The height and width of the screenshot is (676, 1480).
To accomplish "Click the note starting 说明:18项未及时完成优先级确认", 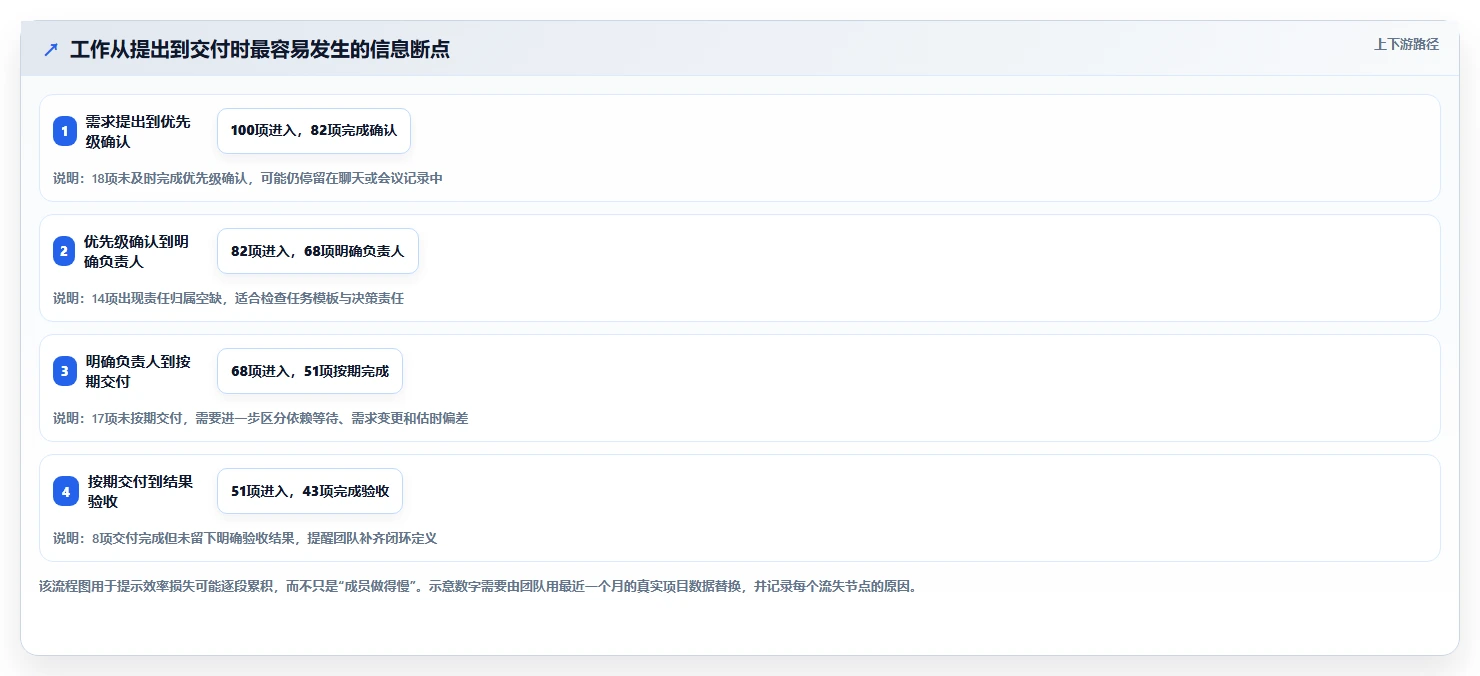I will coord(248,178).
